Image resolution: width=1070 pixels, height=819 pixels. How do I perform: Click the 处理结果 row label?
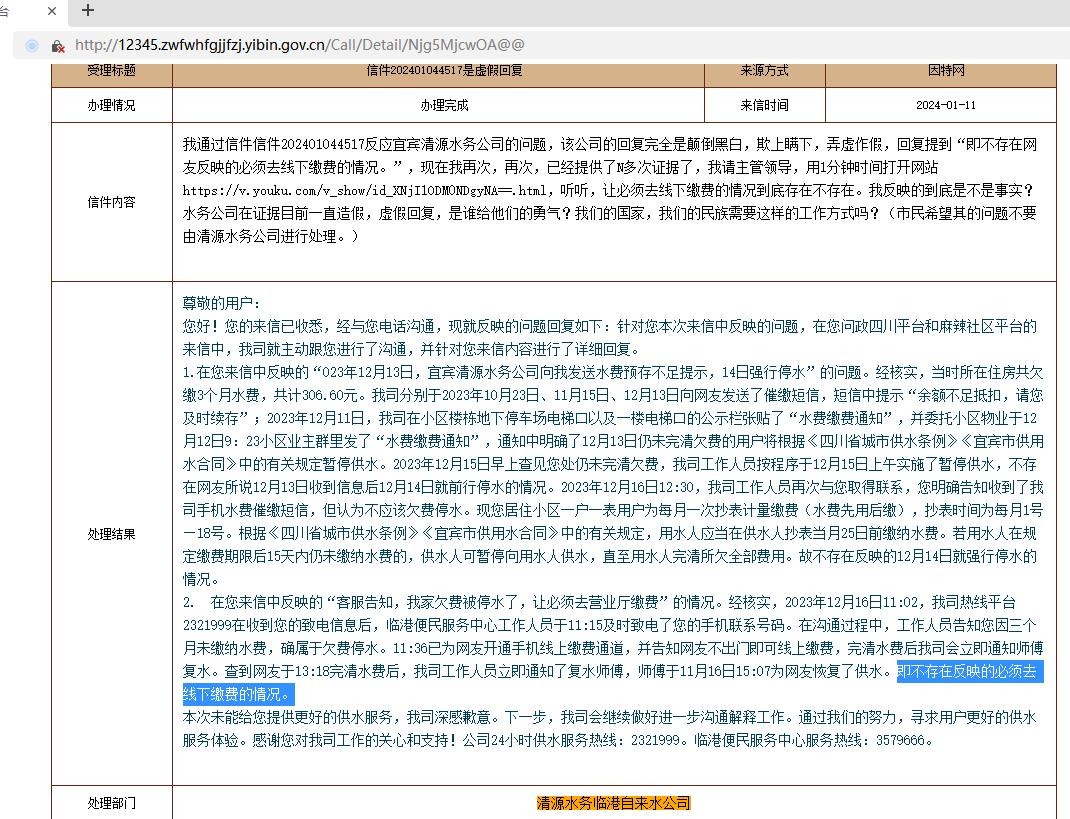tap(111, 534)
